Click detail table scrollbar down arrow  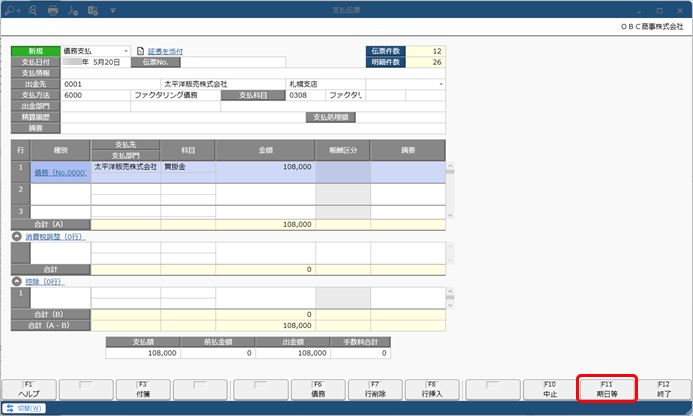coord(450,215)
